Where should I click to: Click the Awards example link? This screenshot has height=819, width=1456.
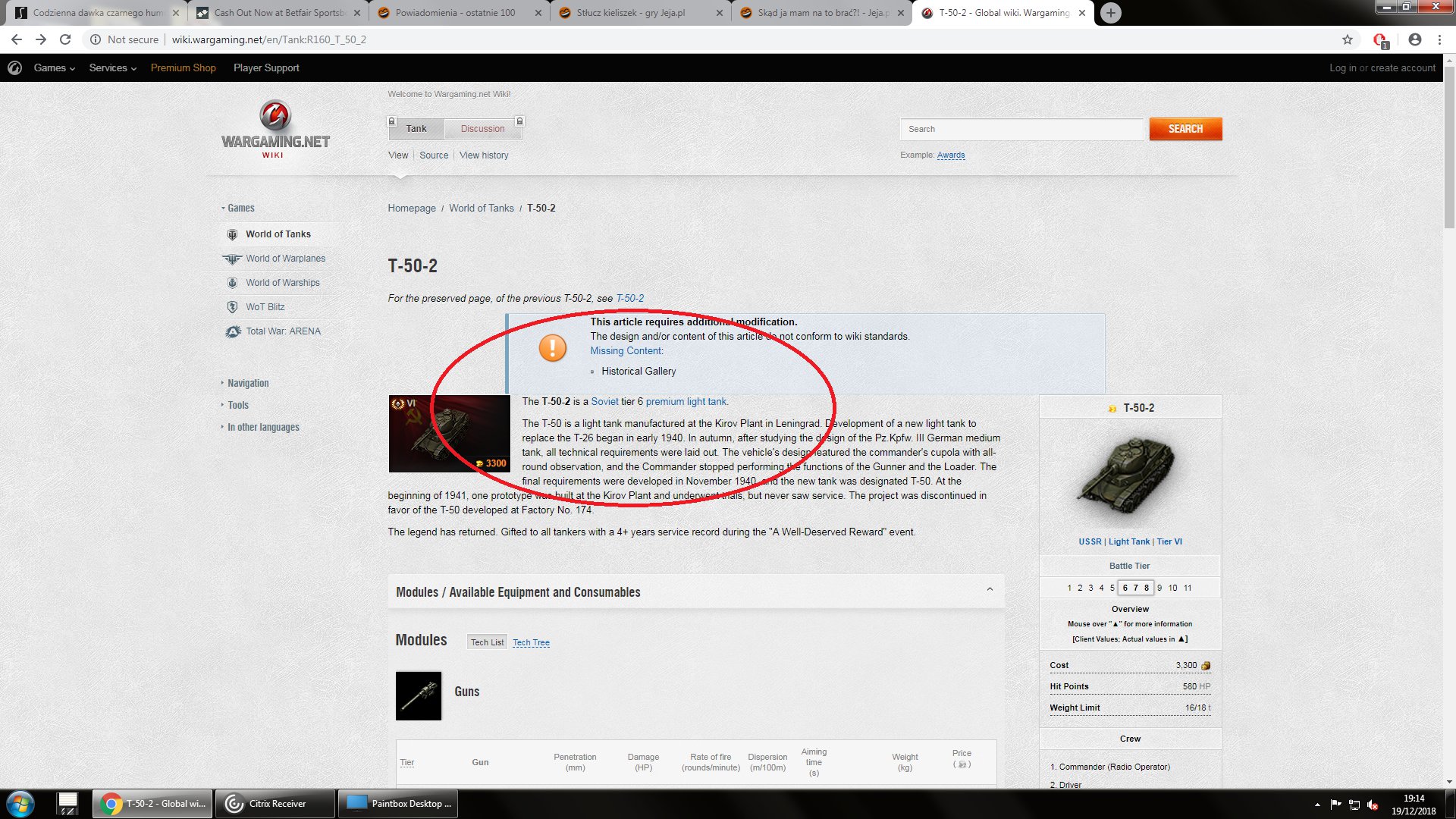951,155
